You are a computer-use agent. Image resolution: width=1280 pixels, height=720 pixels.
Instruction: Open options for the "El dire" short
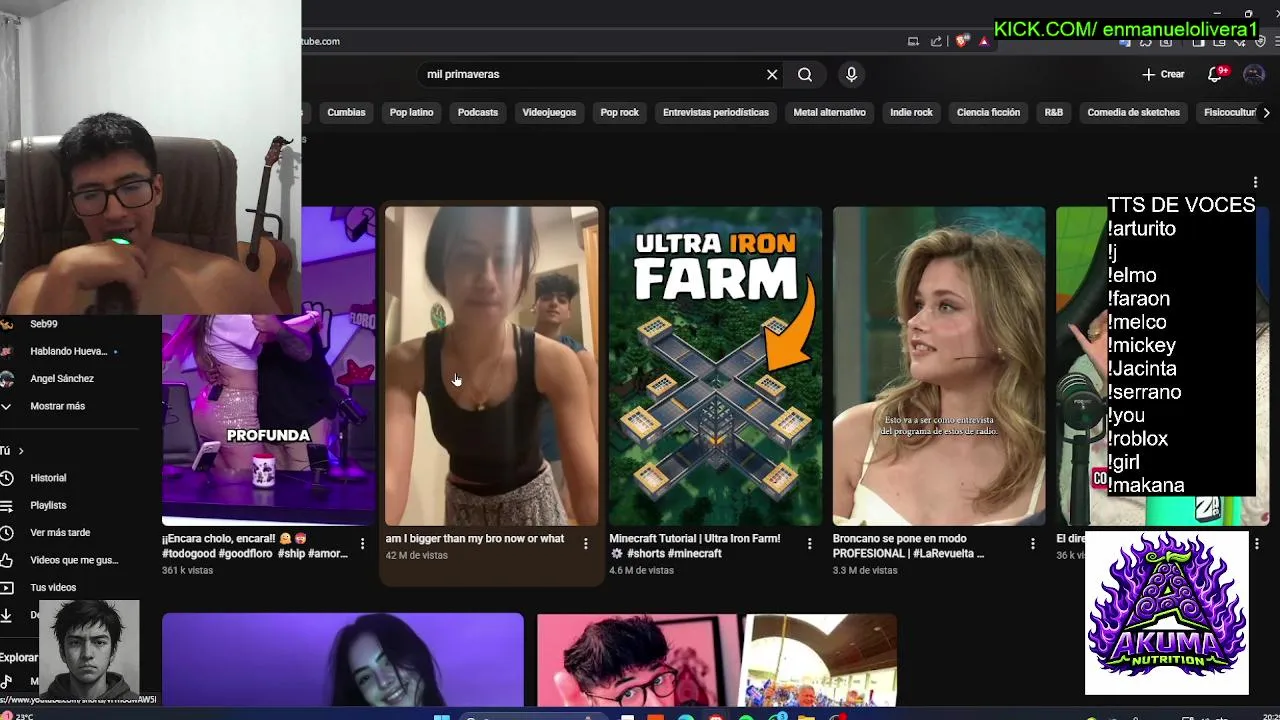pos(1256,543)
